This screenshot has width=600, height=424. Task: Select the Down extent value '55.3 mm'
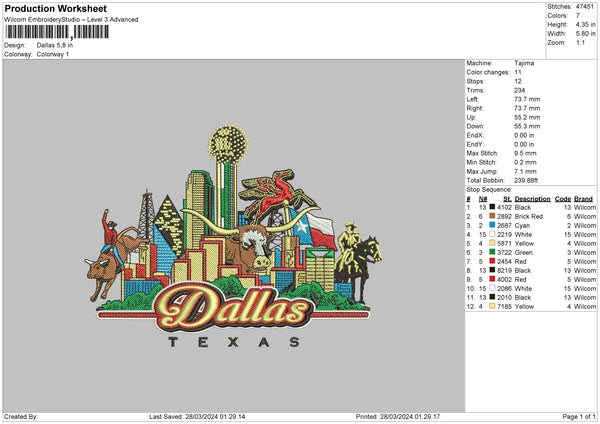pos(527,126)
